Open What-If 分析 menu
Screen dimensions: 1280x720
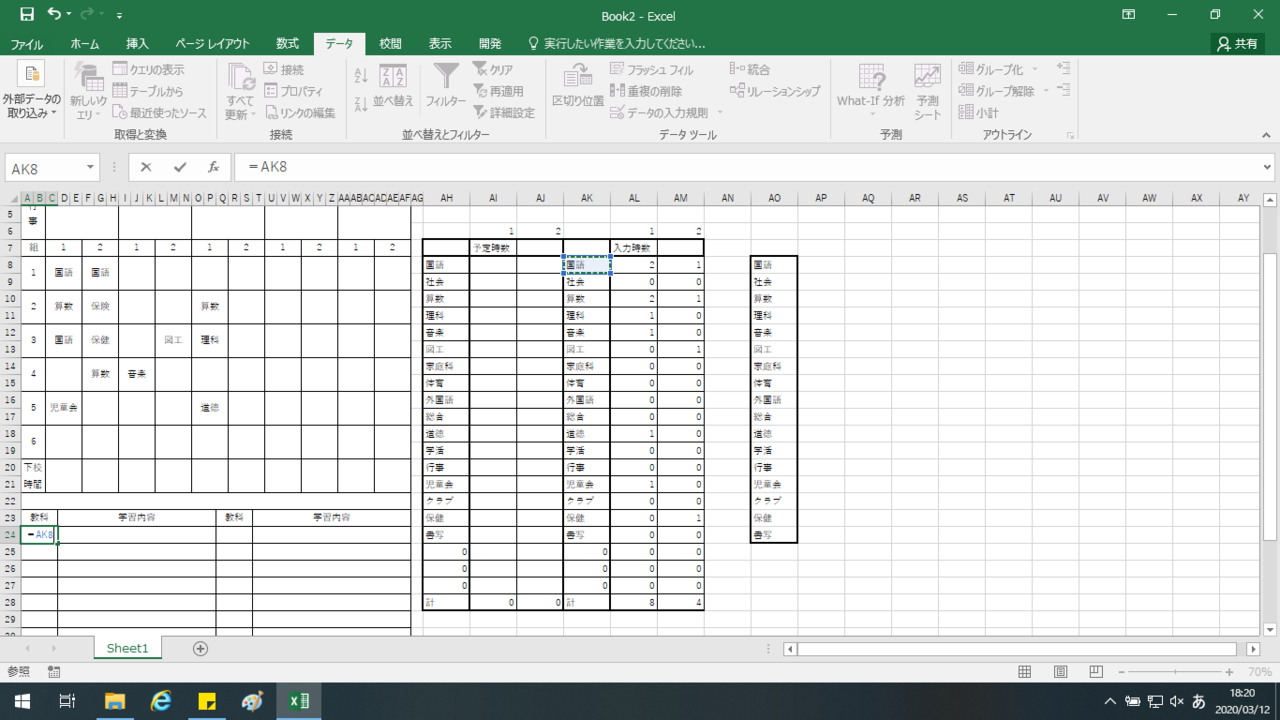tap(871, 91)
